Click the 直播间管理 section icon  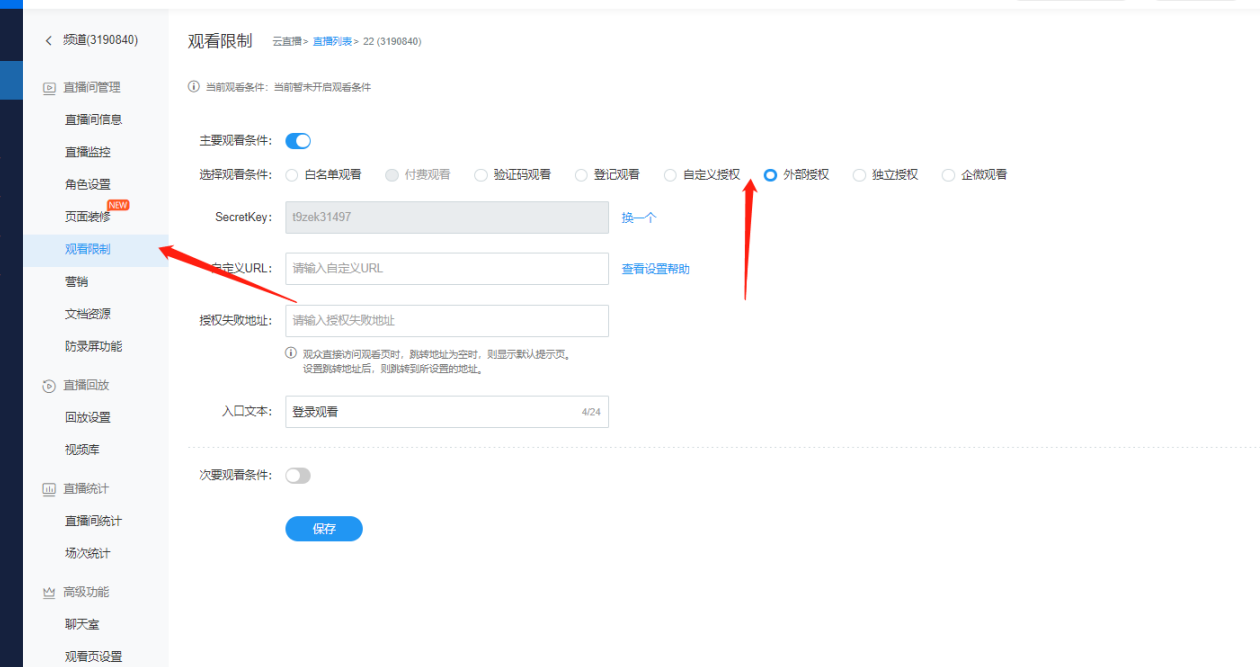[48, 88]
